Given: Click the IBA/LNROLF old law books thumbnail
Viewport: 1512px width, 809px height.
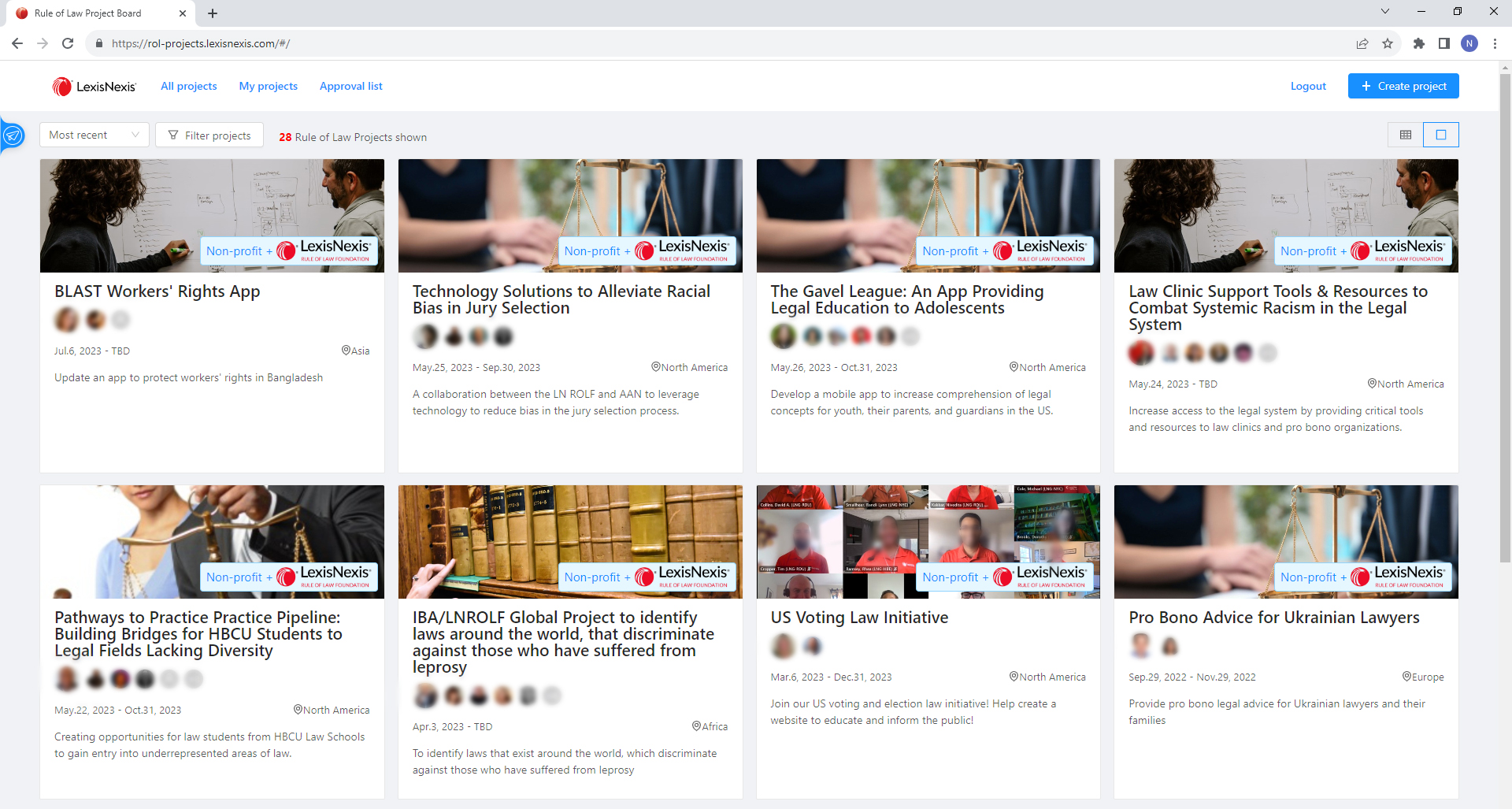Looking at the screenshot, I should point(570,542).
